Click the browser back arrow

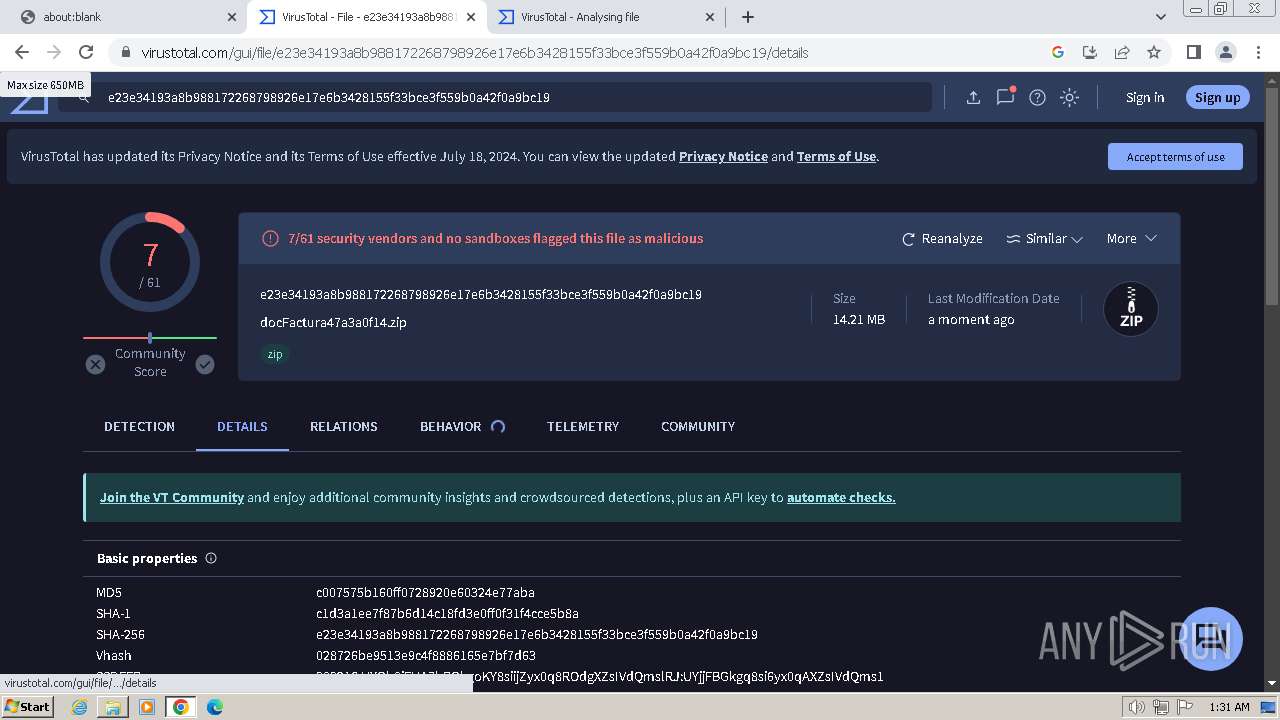click(x=22, y=52)
